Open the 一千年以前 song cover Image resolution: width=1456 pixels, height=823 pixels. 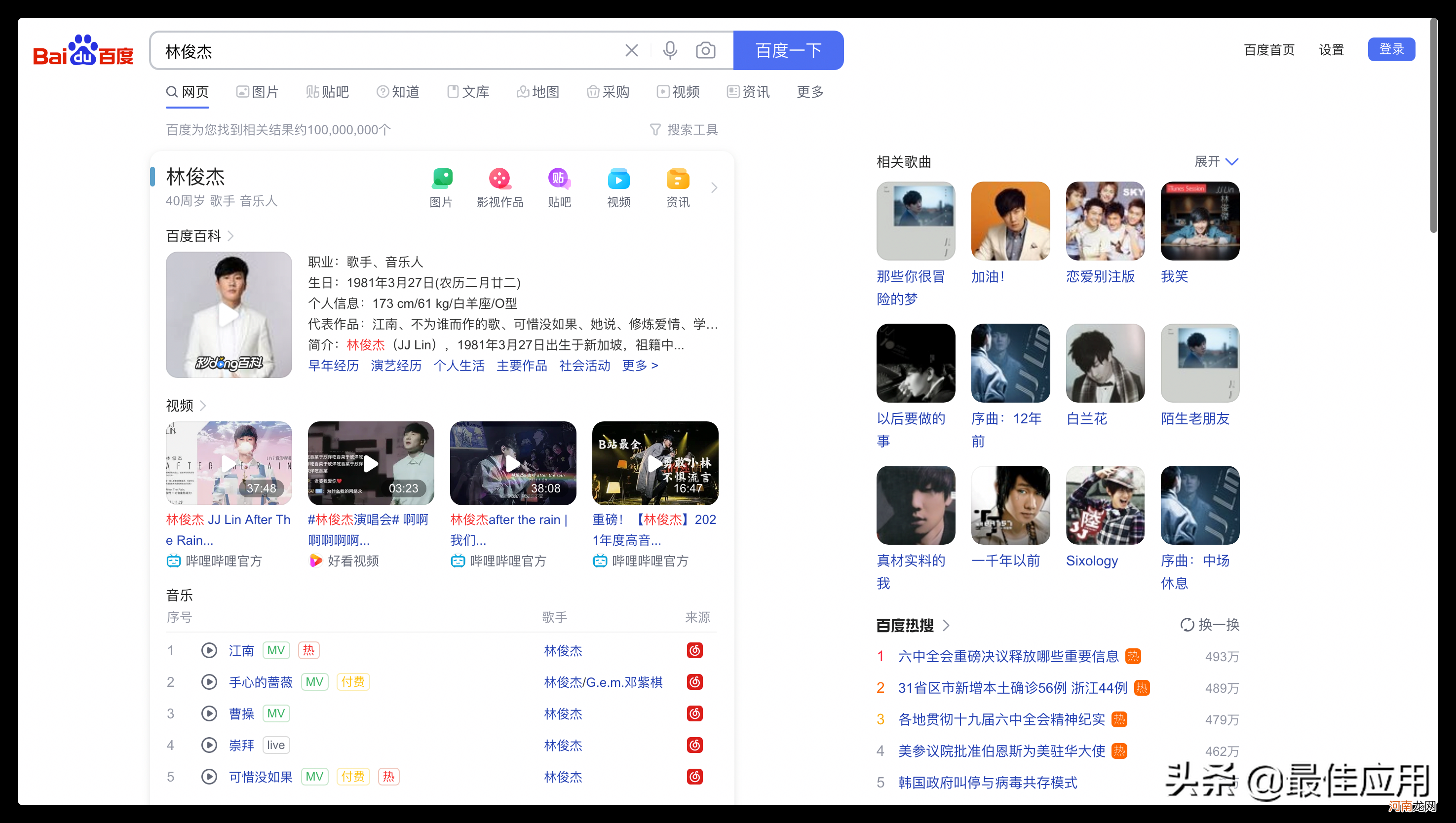[1010, 505]
